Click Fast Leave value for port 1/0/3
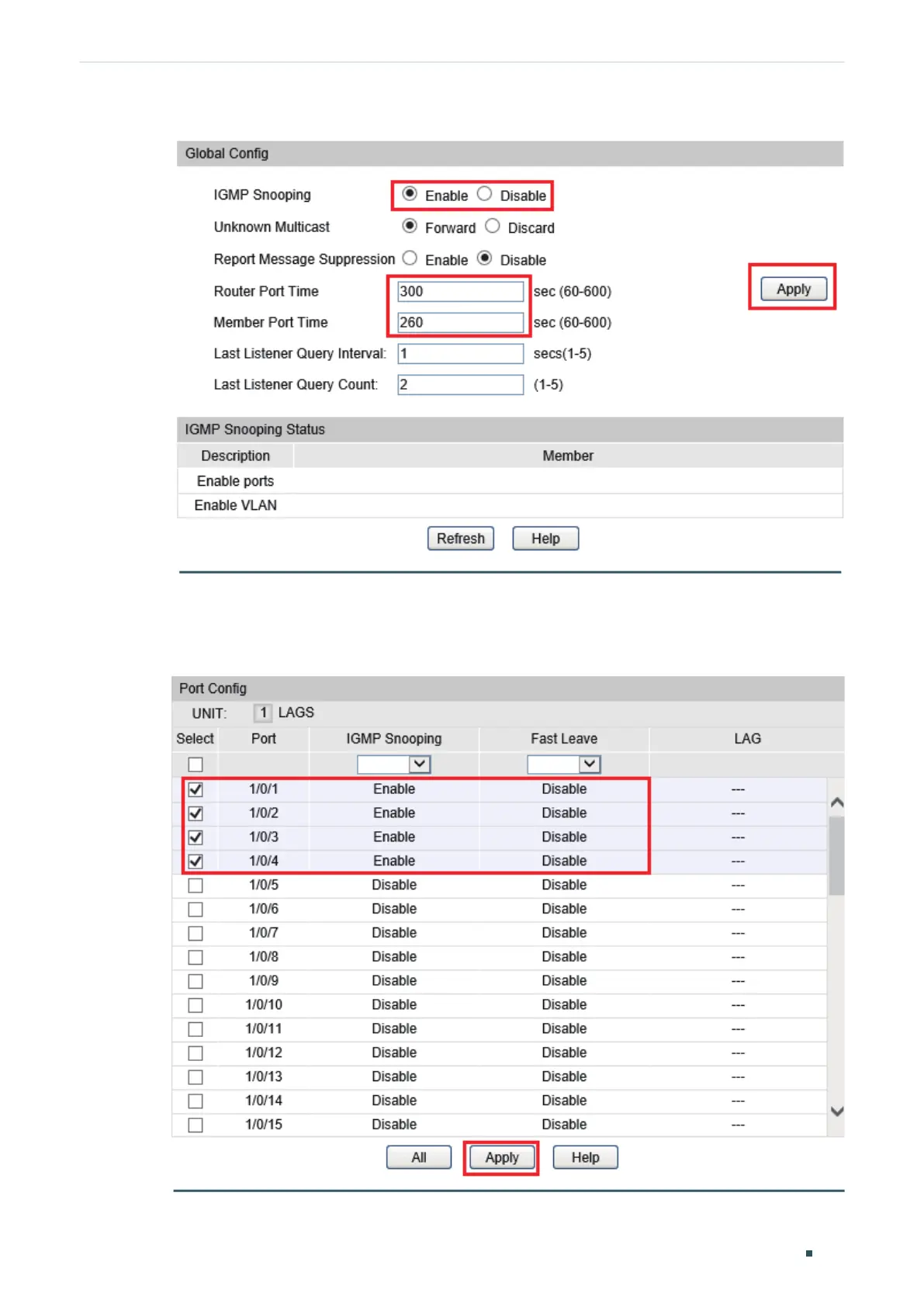The image size is (924, 1307). click(564, 837)
